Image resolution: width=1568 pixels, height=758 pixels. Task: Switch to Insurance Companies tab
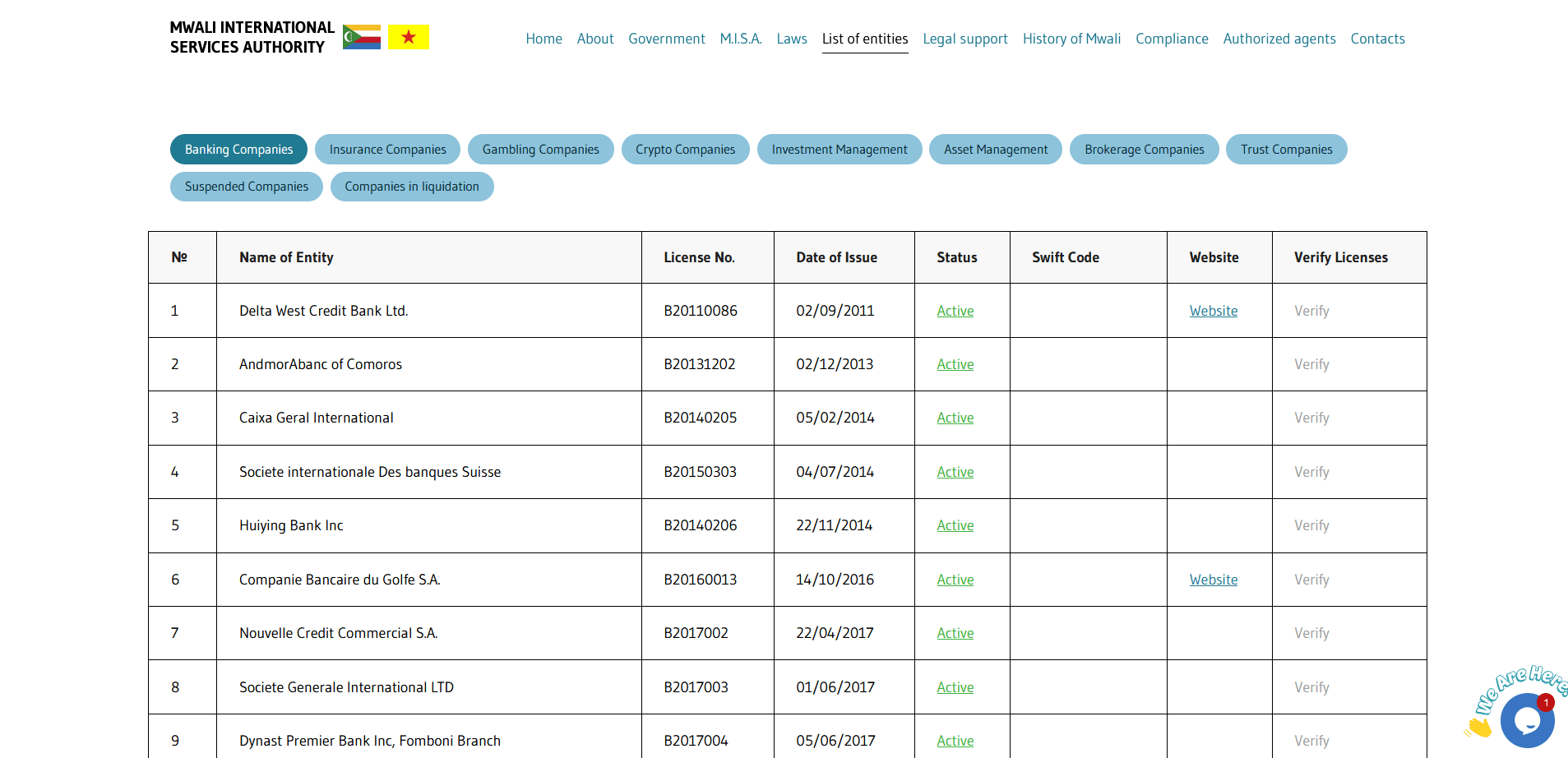pyautogui.click(x=387, y=150)
